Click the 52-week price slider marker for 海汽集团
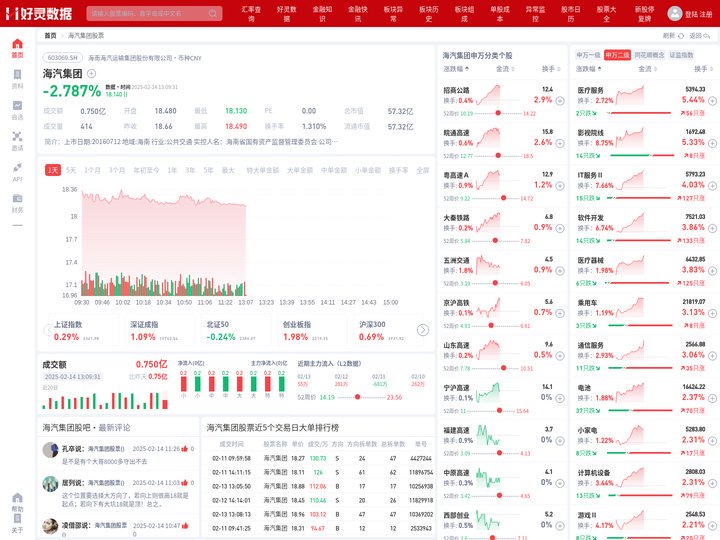 (x=357, y=397)
